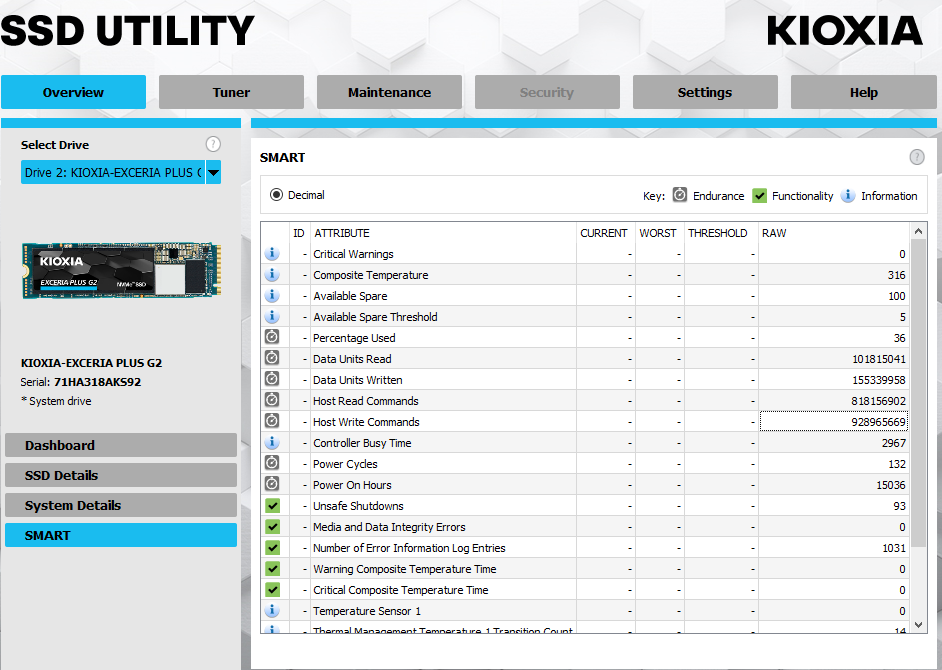The height and width of the screenshot is (670, 942).
Task: Open the SSD Details section
Action: tap(121, 475)
